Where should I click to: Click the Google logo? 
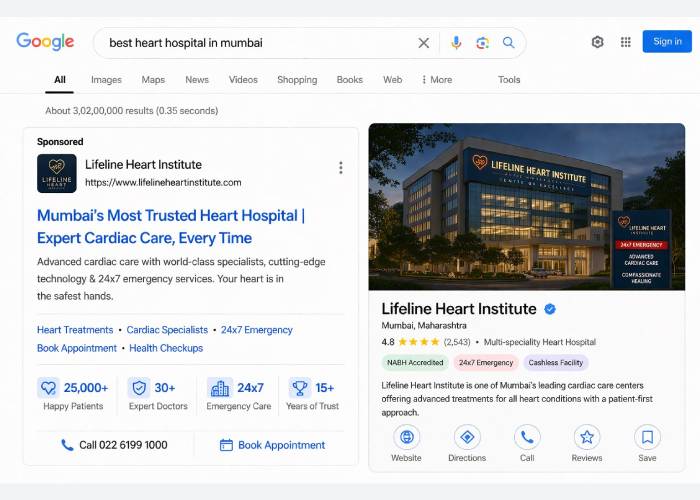45,42
